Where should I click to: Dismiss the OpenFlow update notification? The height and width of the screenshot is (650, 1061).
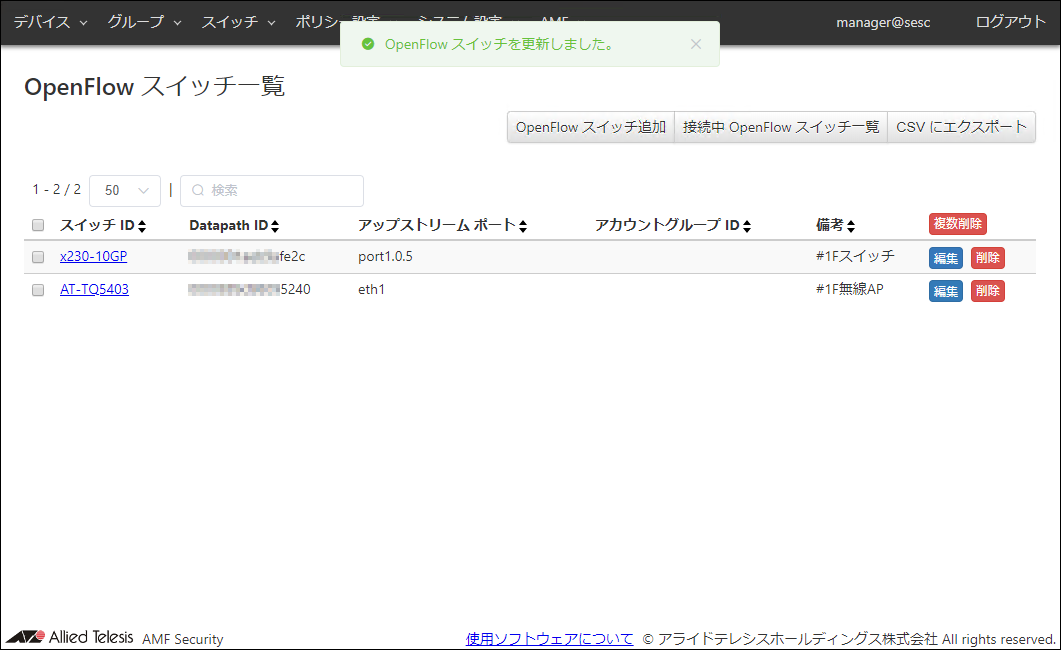(696, 44)
